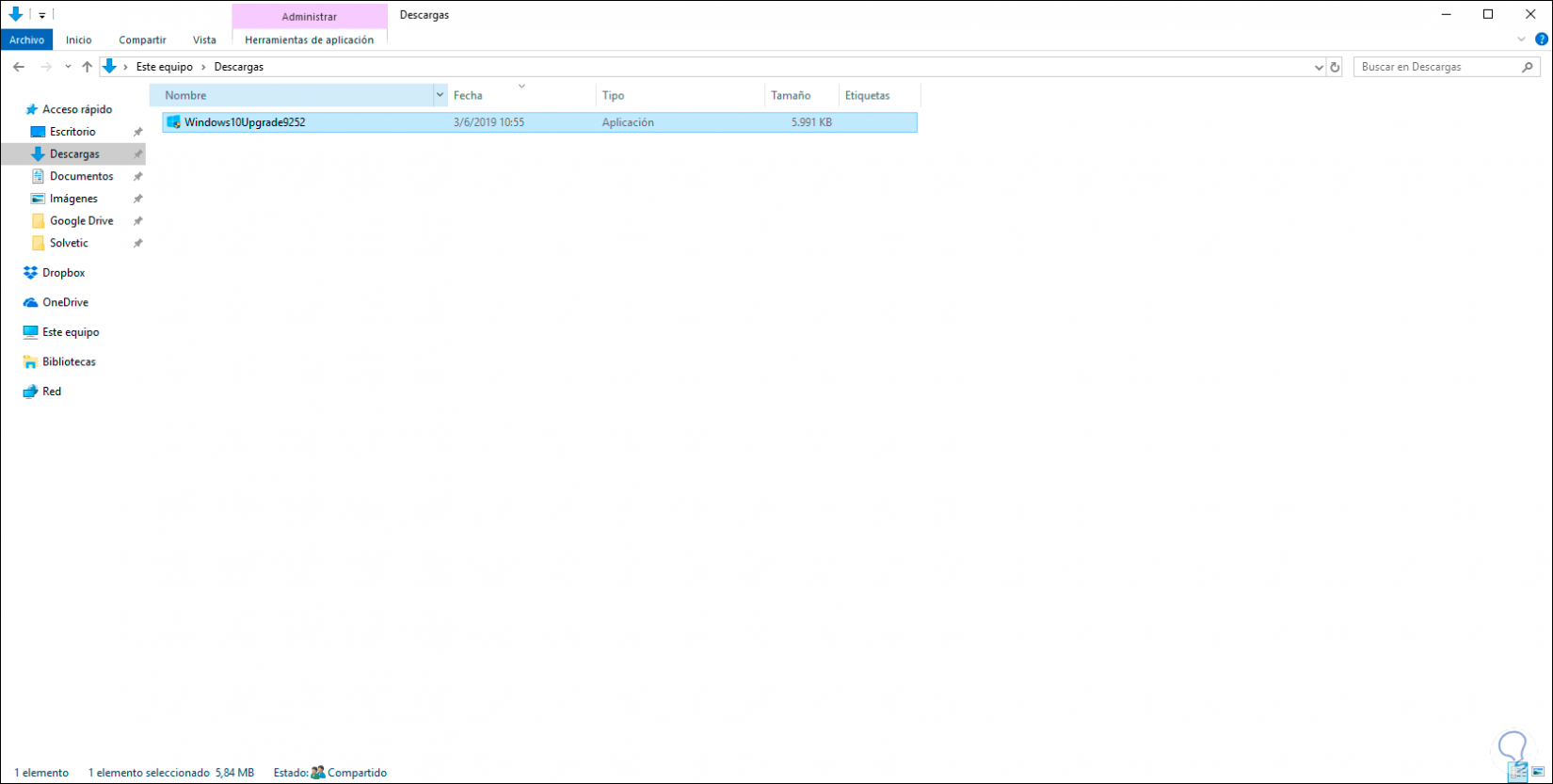This screenshot has width=1553, height=784.
Task: Click the Compartido status icon
Action: coord(318,773)
